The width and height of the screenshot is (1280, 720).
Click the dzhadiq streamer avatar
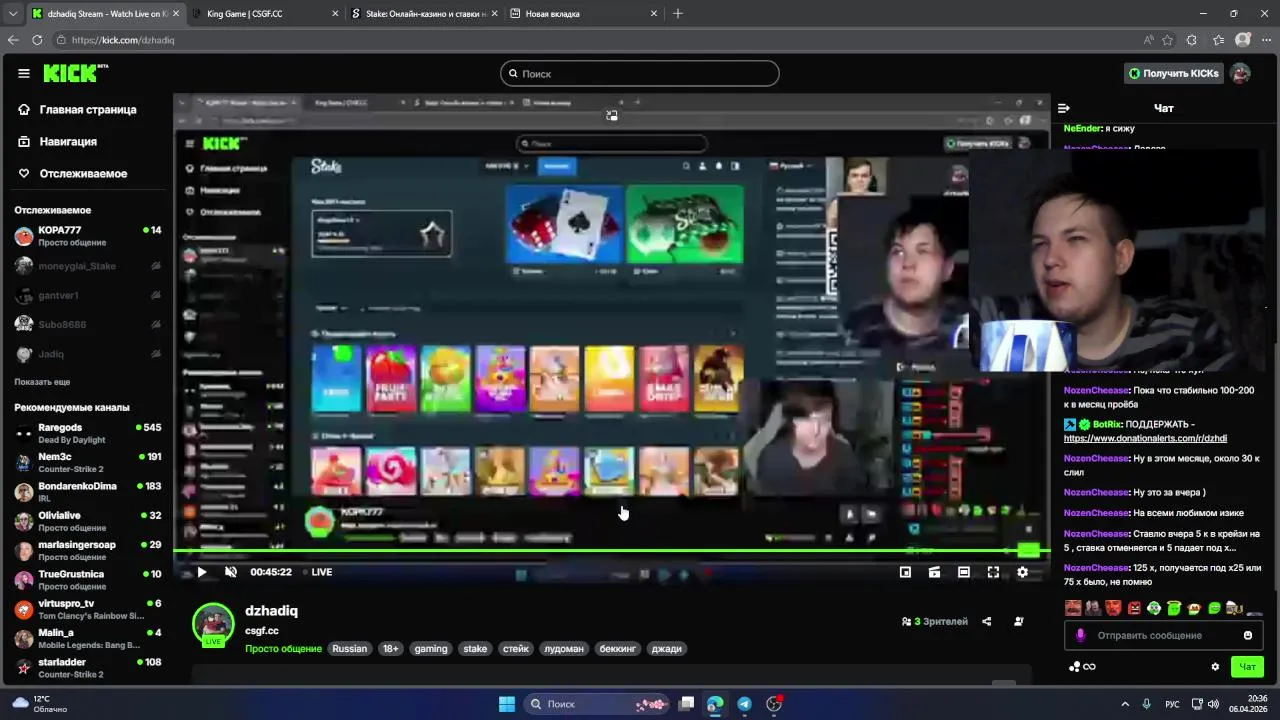coord(213,624)
